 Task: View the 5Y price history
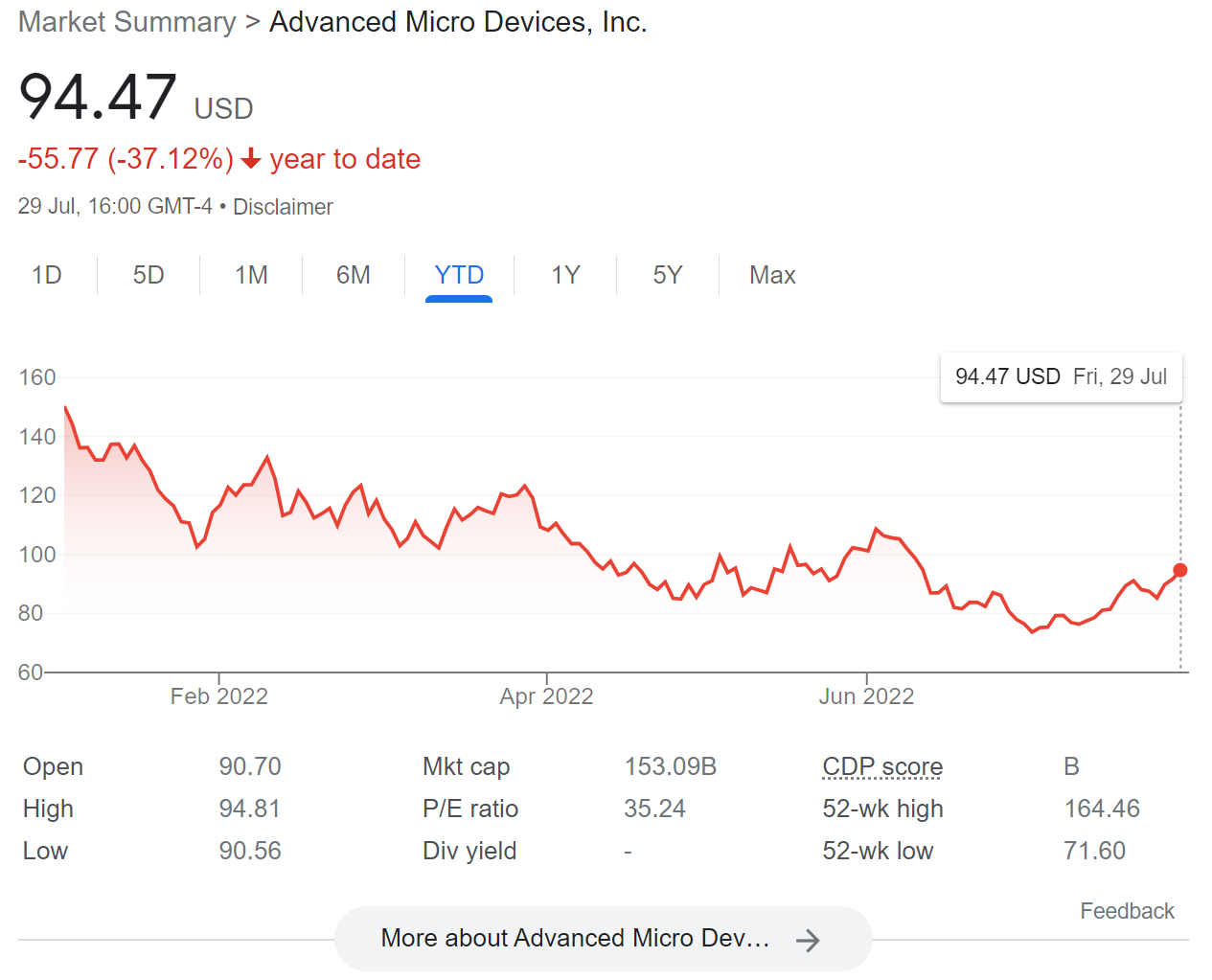[667, 276]
